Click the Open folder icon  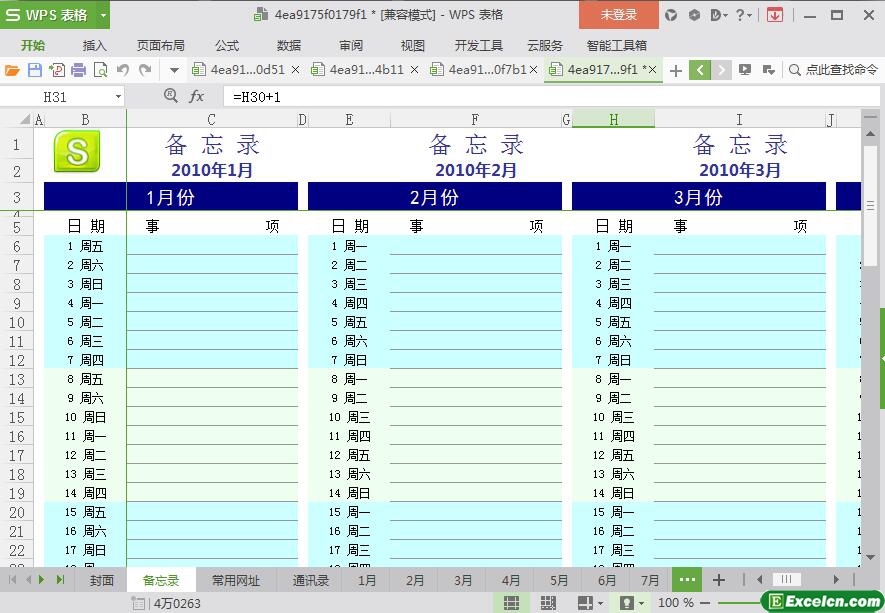(12, 70)
